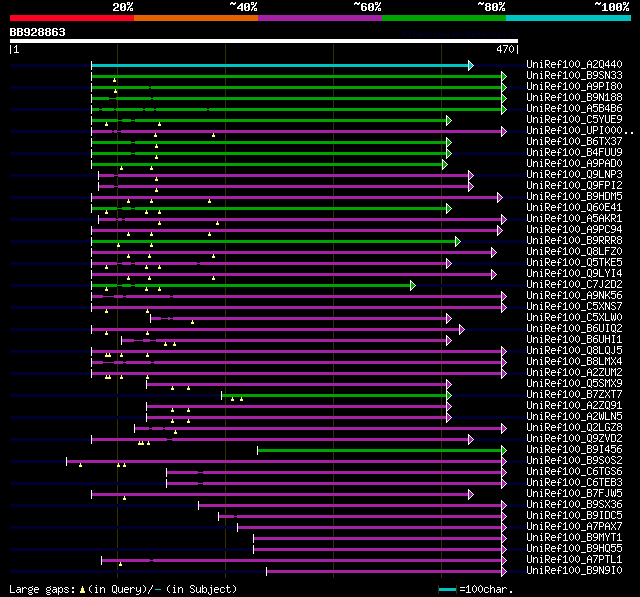Click the UniRef100_B9SX36 label

point(574,505)
